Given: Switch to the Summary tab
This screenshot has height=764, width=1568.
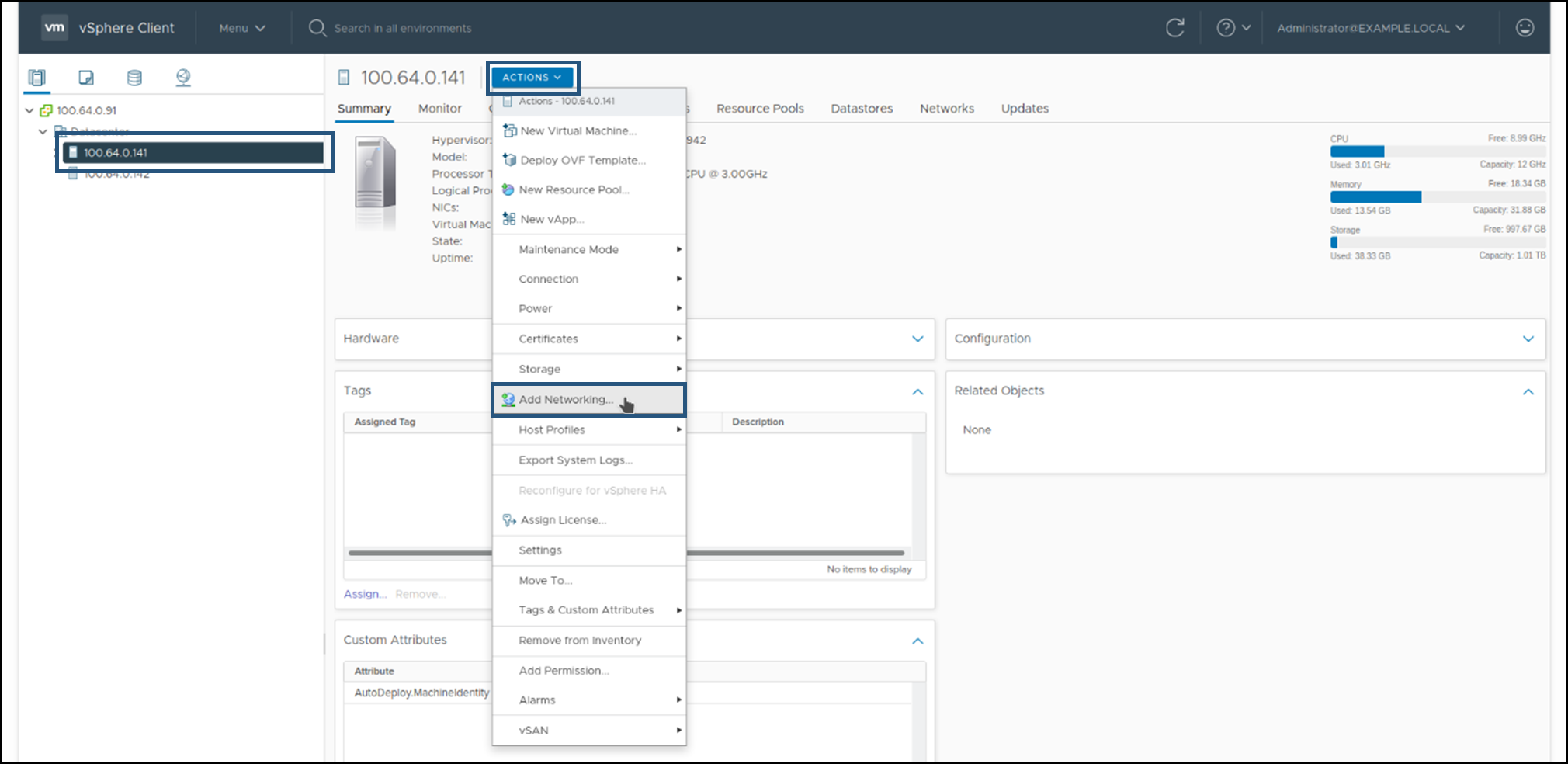Looking at the screenshot, I should [364, 109].
